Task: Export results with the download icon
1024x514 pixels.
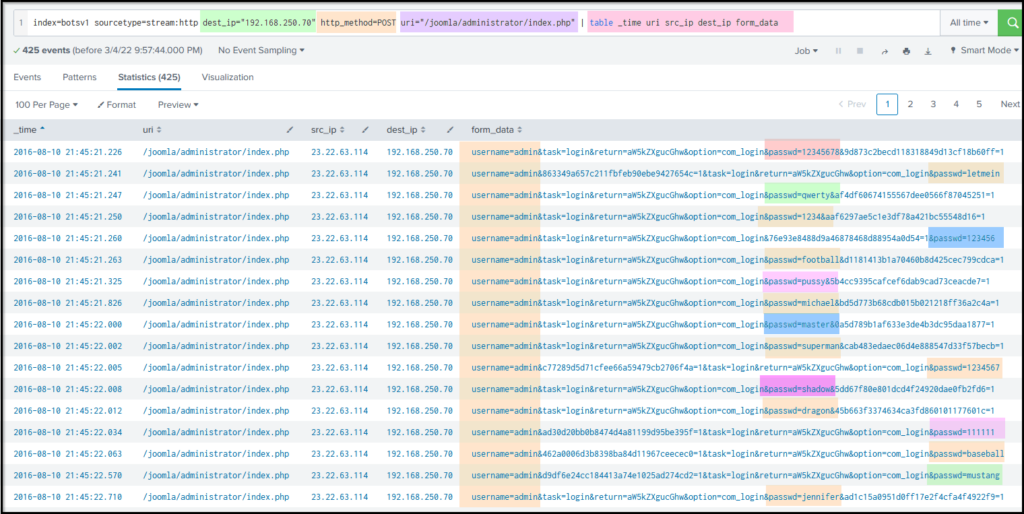Action: (x=928, y=51)
